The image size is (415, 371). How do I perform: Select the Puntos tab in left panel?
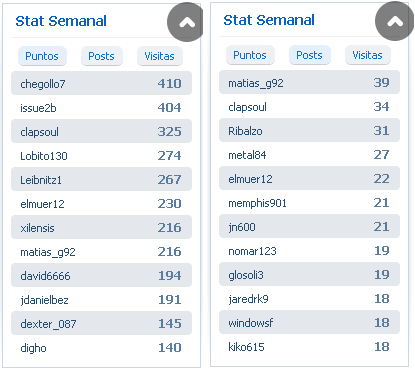coord(42,56)
